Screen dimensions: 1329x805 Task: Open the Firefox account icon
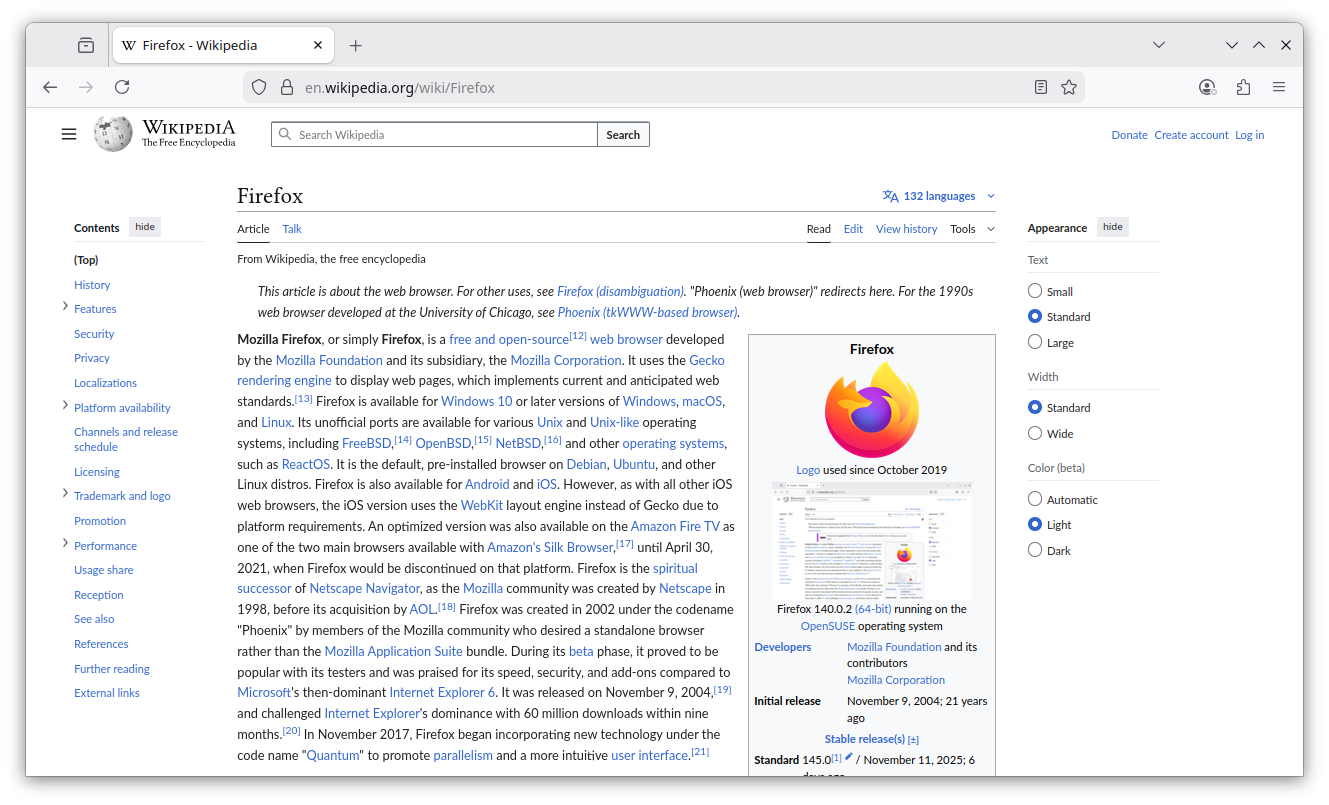(1207, 87)
